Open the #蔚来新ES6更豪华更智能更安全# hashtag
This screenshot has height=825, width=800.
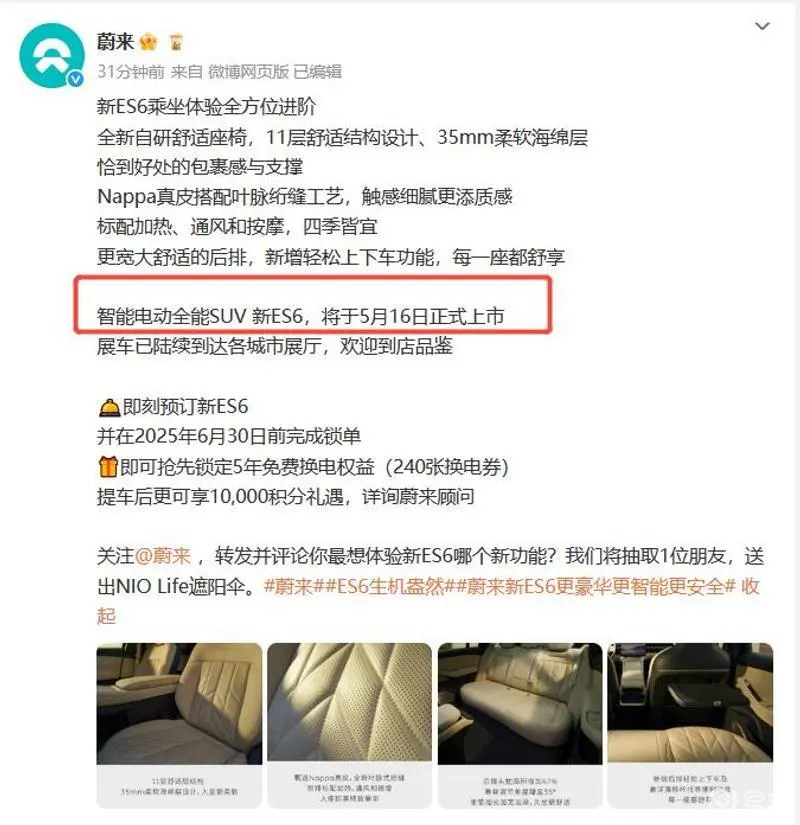point(594,586)
